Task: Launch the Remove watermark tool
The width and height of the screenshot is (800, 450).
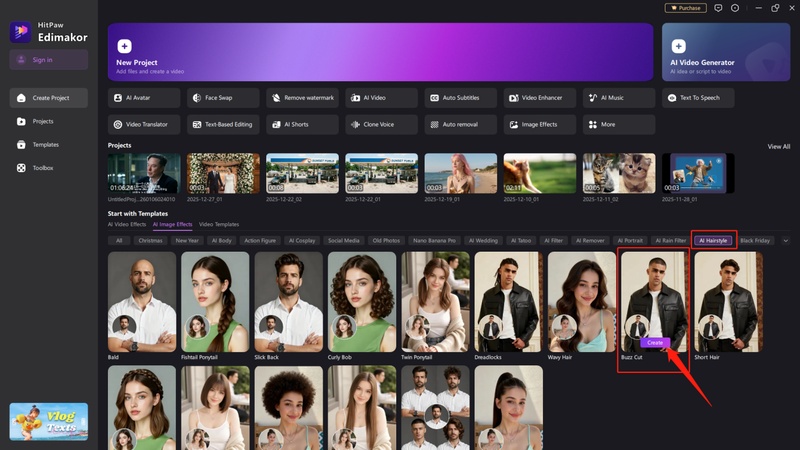Action: coord(301,98)
